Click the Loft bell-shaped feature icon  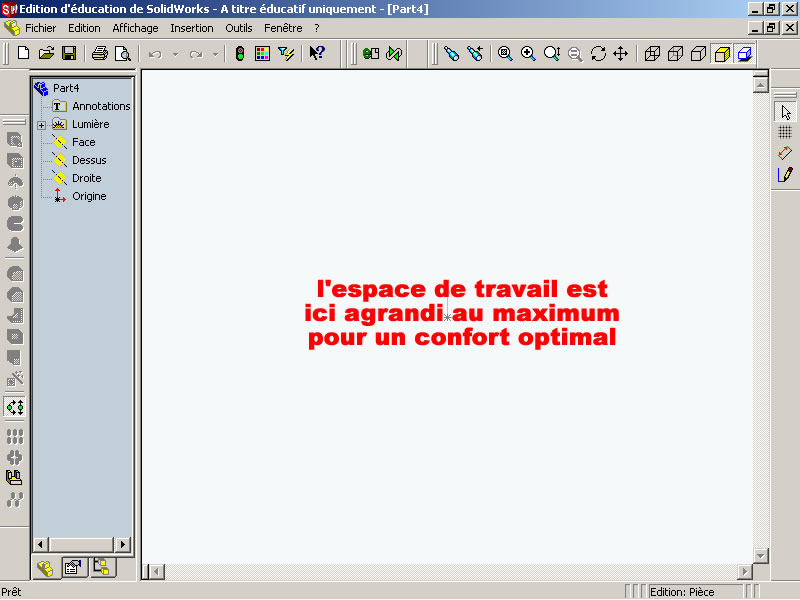tap(15, 245)
